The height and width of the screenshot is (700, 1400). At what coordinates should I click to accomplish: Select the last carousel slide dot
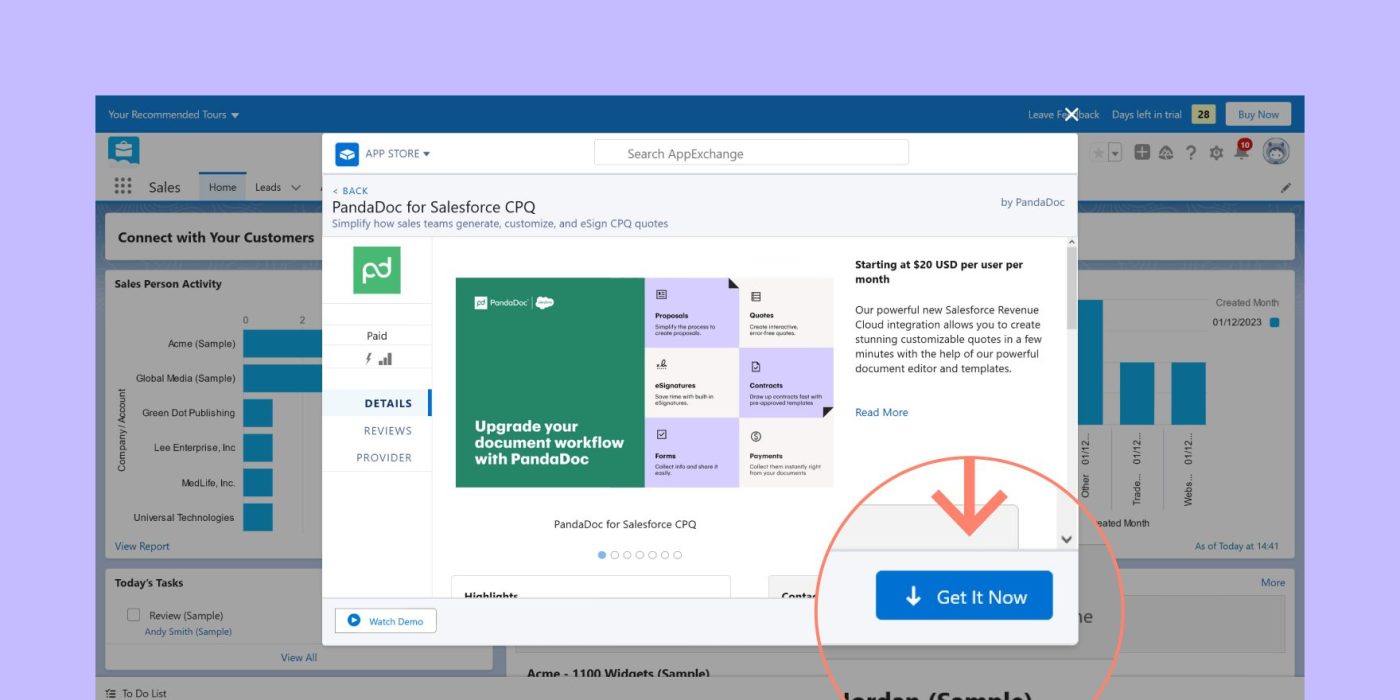(x=678, y=555)
